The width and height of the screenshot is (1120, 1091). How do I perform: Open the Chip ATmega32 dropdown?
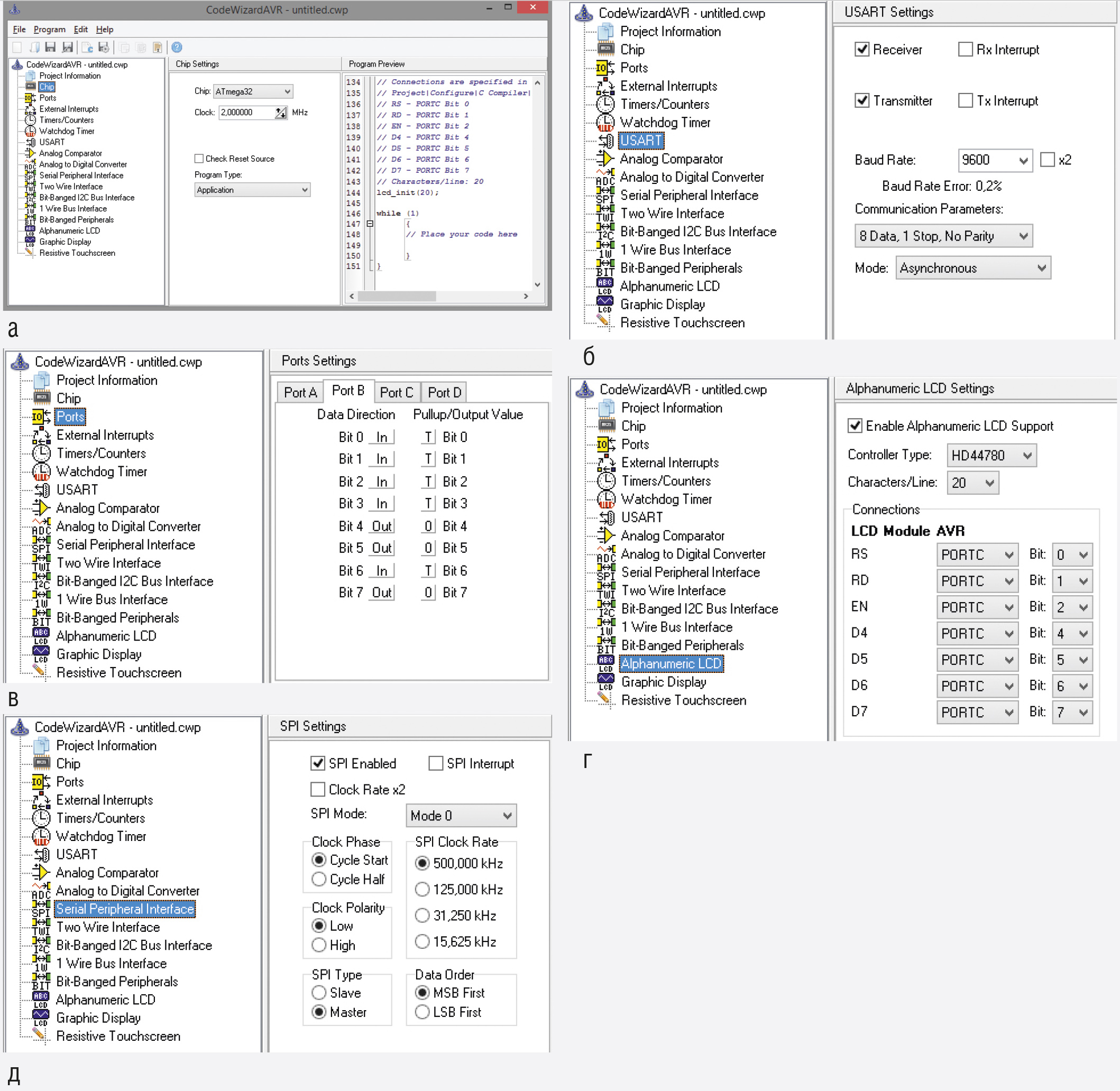click(253, 91)
